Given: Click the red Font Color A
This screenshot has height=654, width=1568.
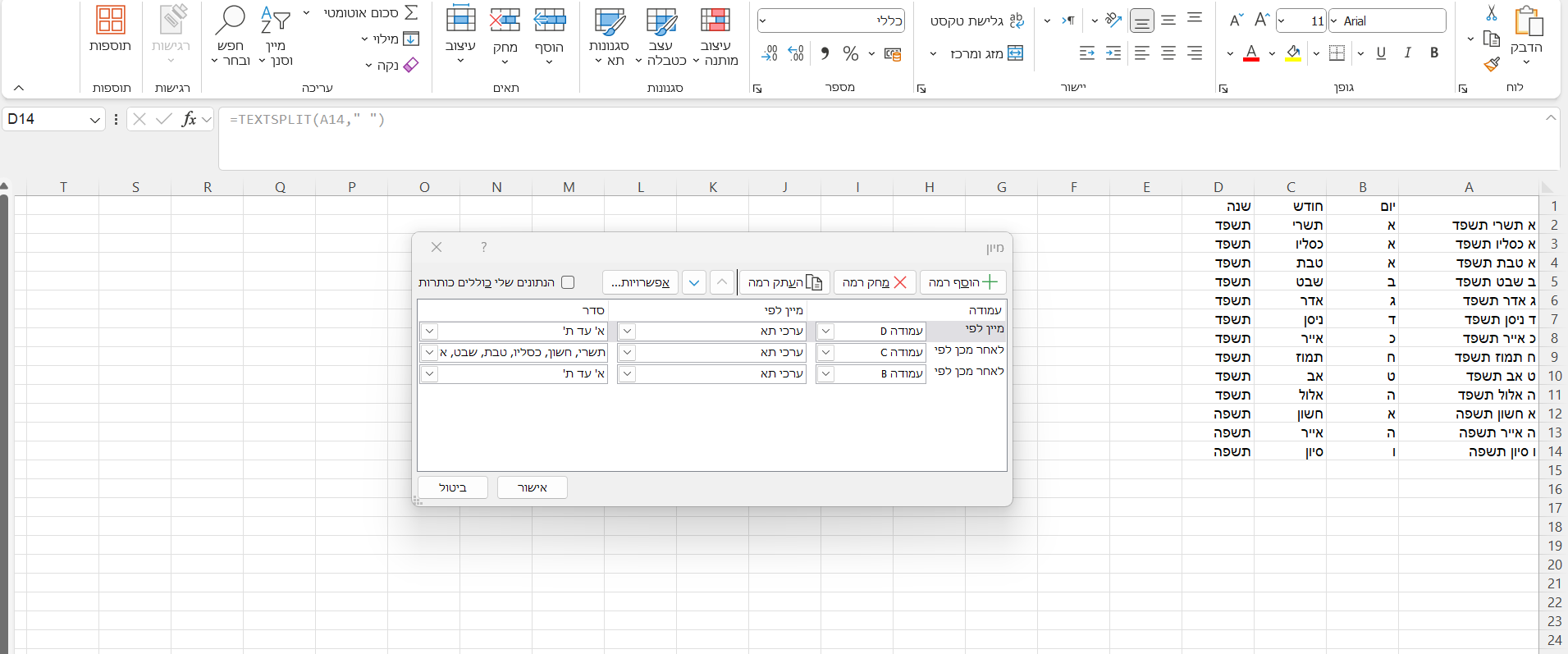Looking at the screenshot, I should [x=1251, y=53].
